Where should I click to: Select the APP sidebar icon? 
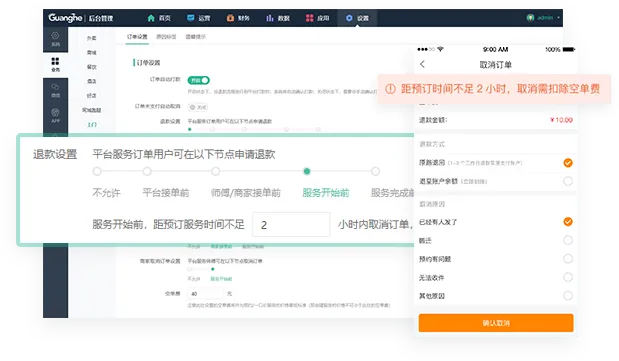click(x=55, y=116)
